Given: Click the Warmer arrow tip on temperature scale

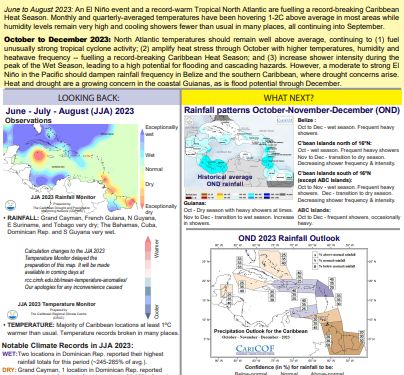Looking at the screenshot, I should pyautogui.click(x=148, y=240).
